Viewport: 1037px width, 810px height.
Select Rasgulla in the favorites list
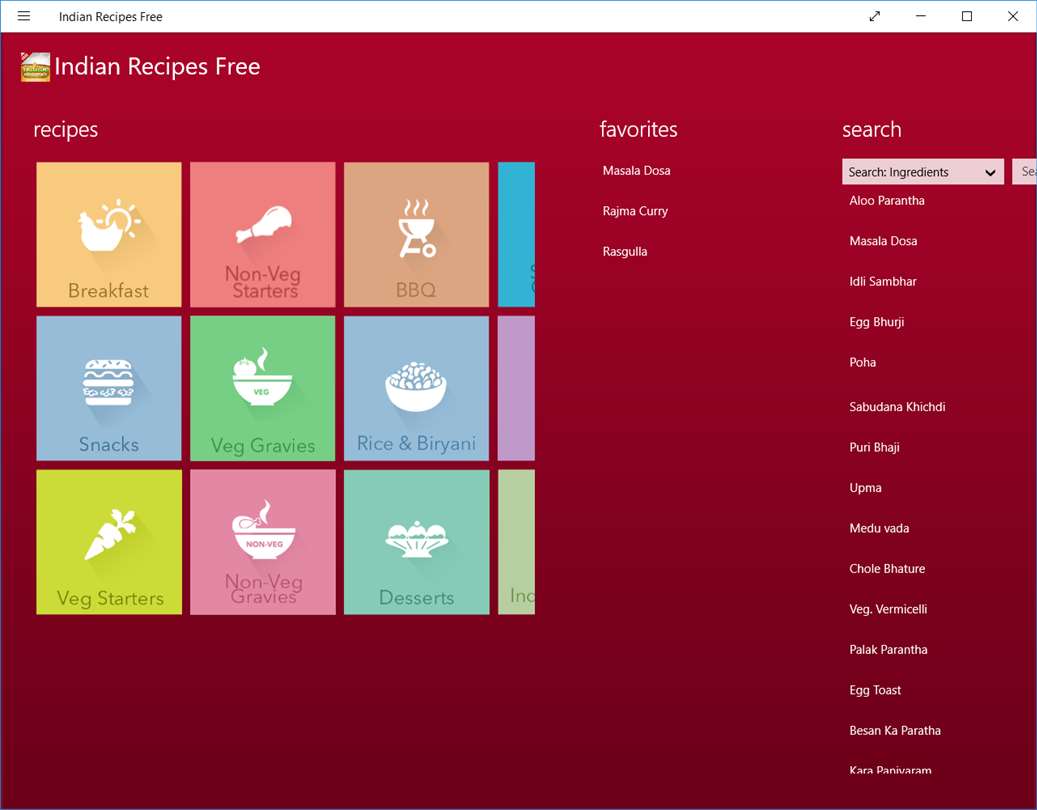624,251
